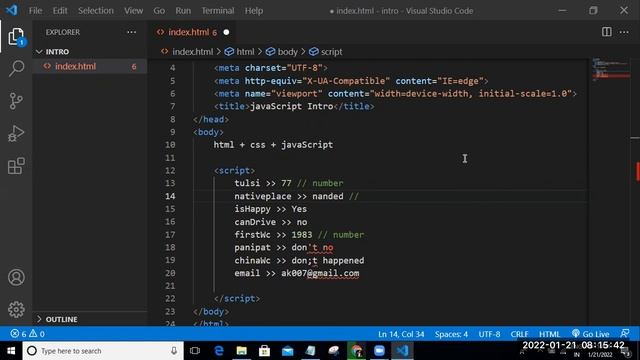640x360 pixels.
Task: Start server with Go Live
Action: coord(590,334)
